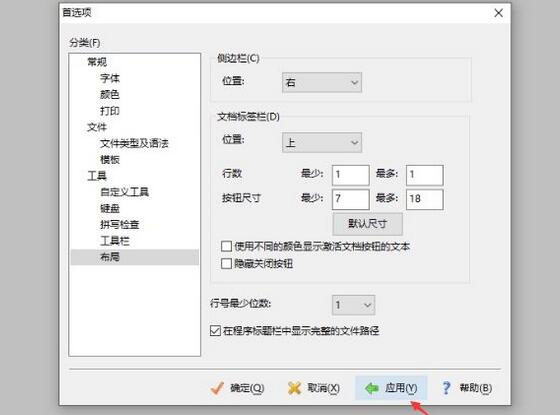Image resolution: width=560 pixels, height=415 pixels.
Task: Enable the 隐藏关闭按钮 checkbox
Action: click(226, 264)
